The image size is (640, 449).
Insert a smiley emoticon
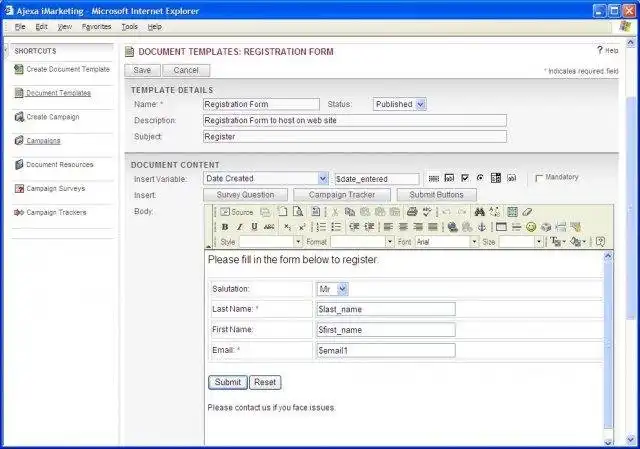(531, 227)
